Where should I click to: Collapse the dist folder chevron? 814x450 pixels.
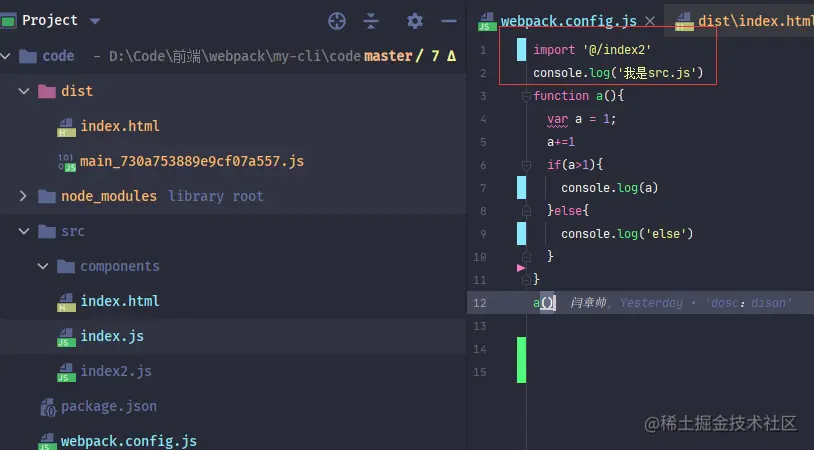click(24, 91)
